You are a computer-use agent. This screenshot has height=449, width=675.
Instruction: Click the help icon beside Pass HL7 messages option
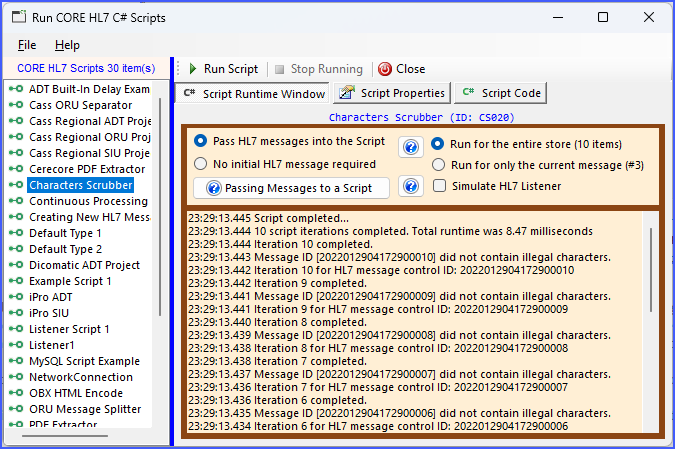pos(411,147)
